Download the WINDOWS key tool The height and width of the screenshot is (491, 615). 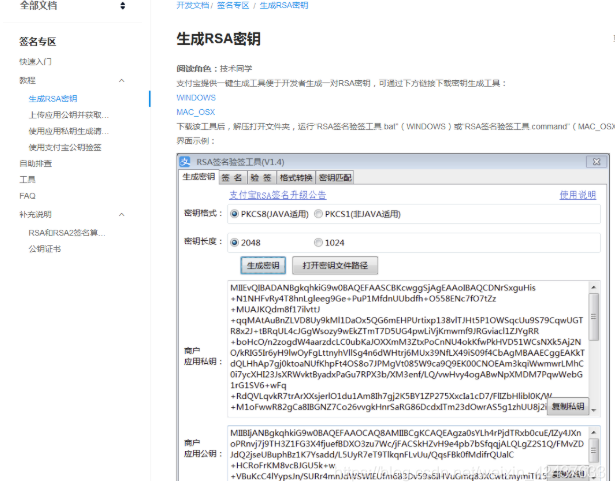196,98
